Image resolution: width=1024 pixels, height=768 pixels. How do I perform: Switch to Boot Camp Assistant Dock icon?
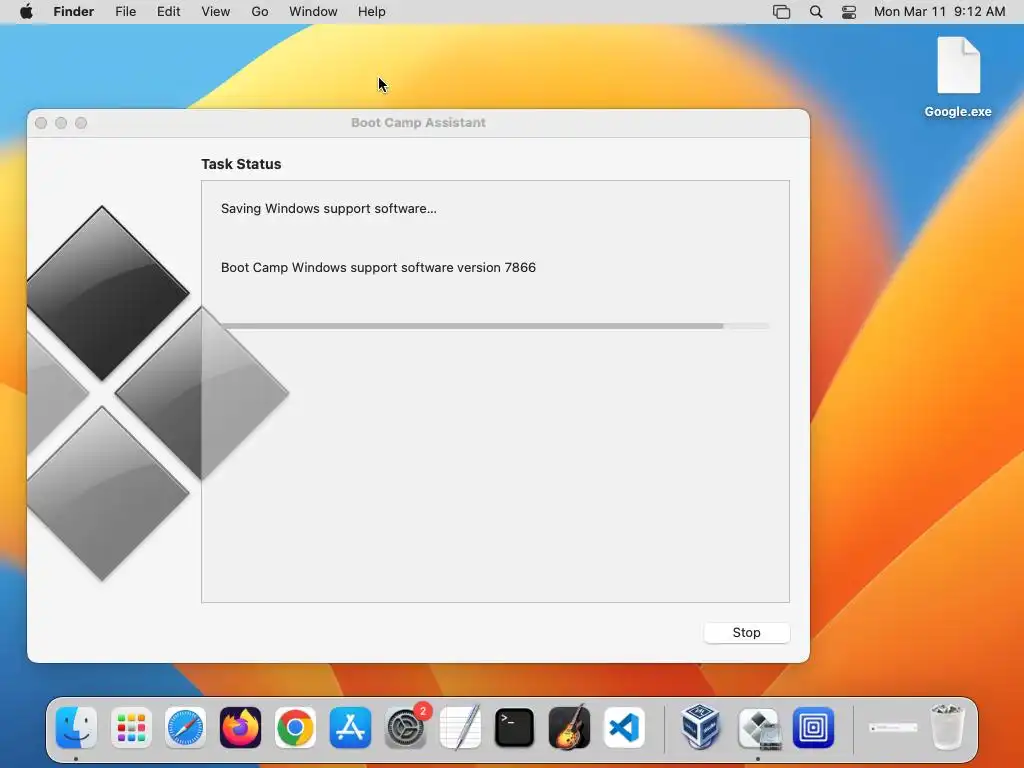point(759,728)
